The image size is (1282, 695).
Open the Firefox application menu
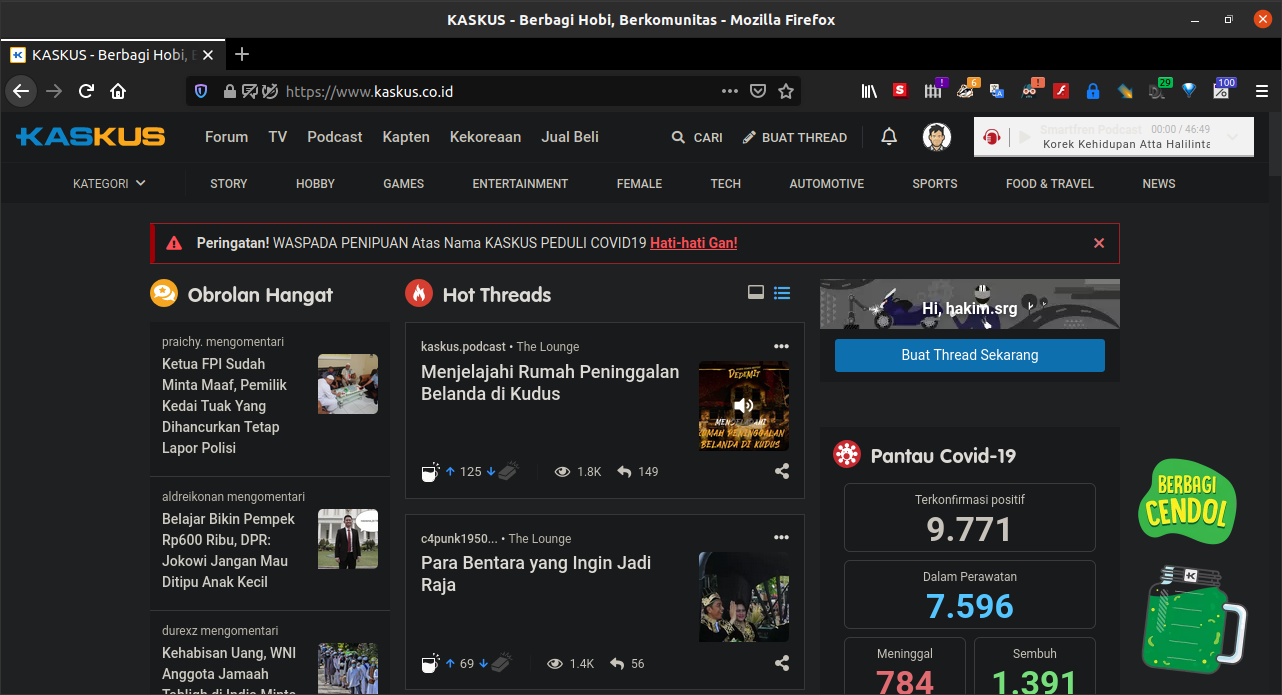[1261, 90]
